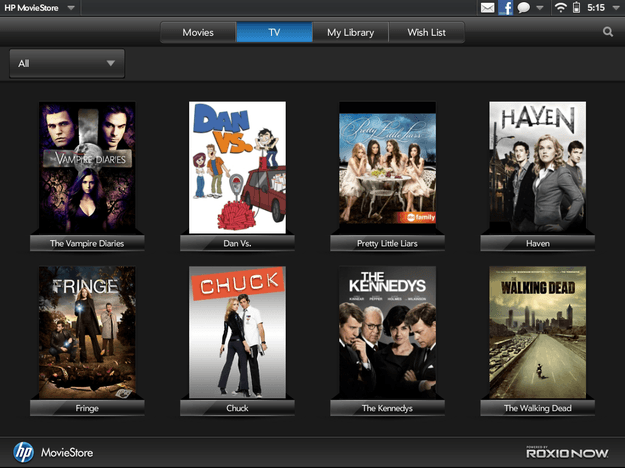Select the TV tab
This screenshot has width=625, height=468.
click(274, 32)
